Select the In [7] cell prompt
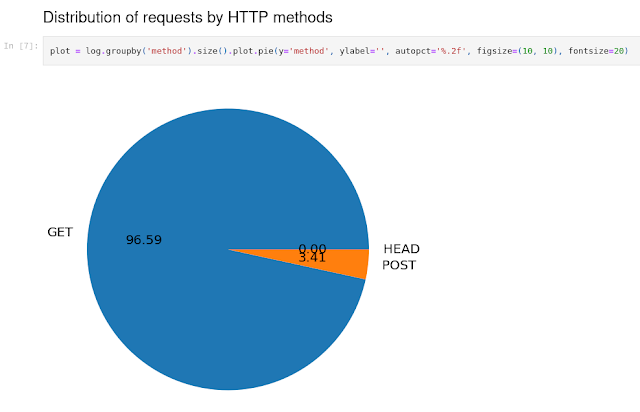The height and width of the screenshot is (412, 640). (x=20, y=46)
